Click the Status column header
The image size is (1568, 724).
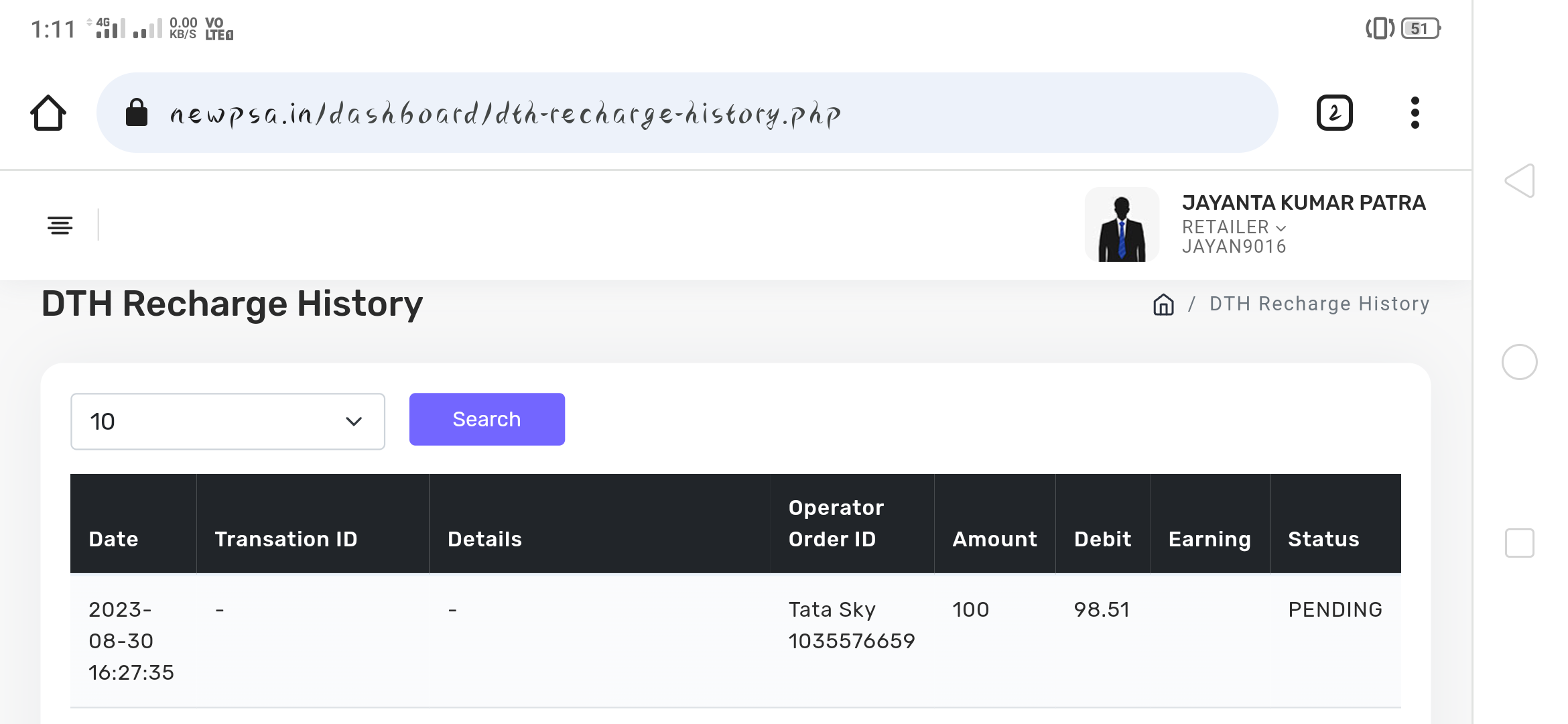point(1323,539)
